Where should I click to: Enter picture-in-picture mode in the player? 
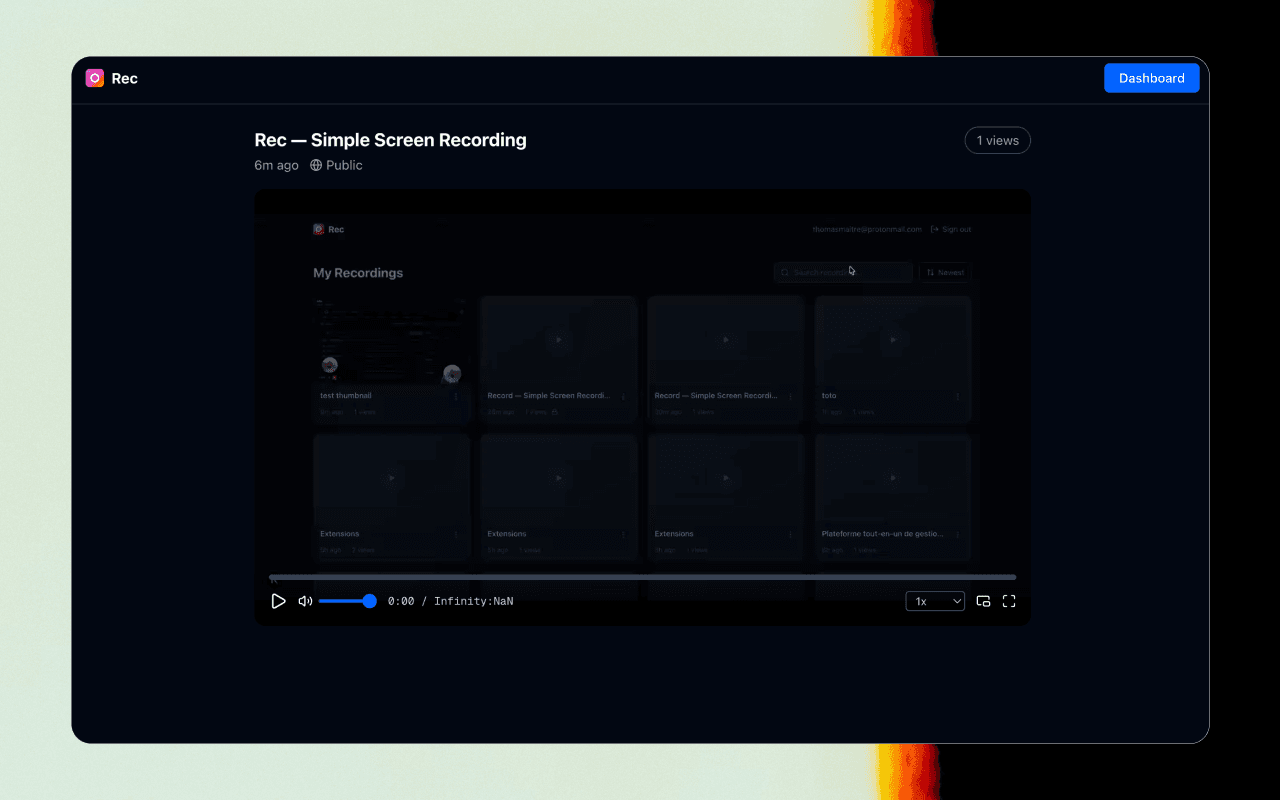983,600
